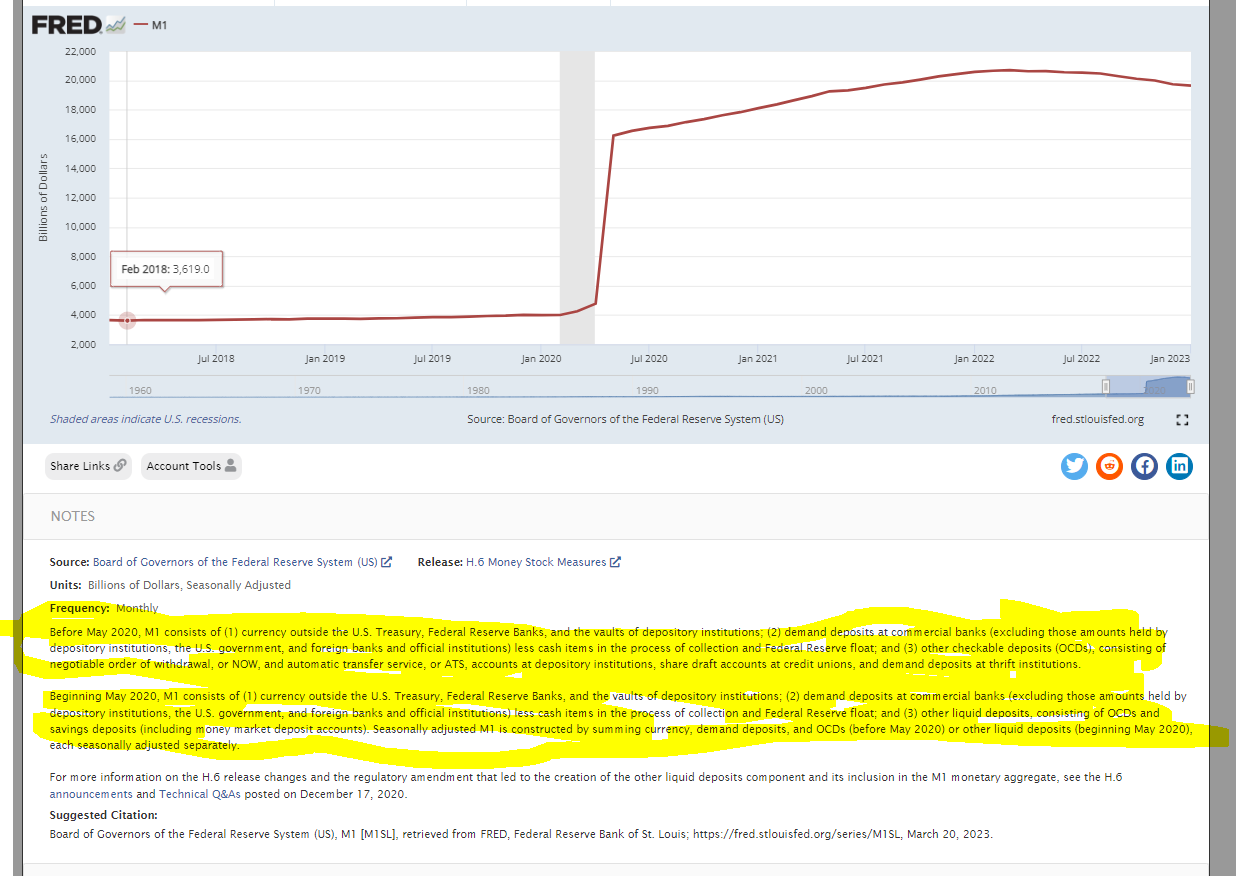This screenshot has height=876, width=1236.
Task: Toggle the M1 series legend entry
Action: tap(151, 25)
